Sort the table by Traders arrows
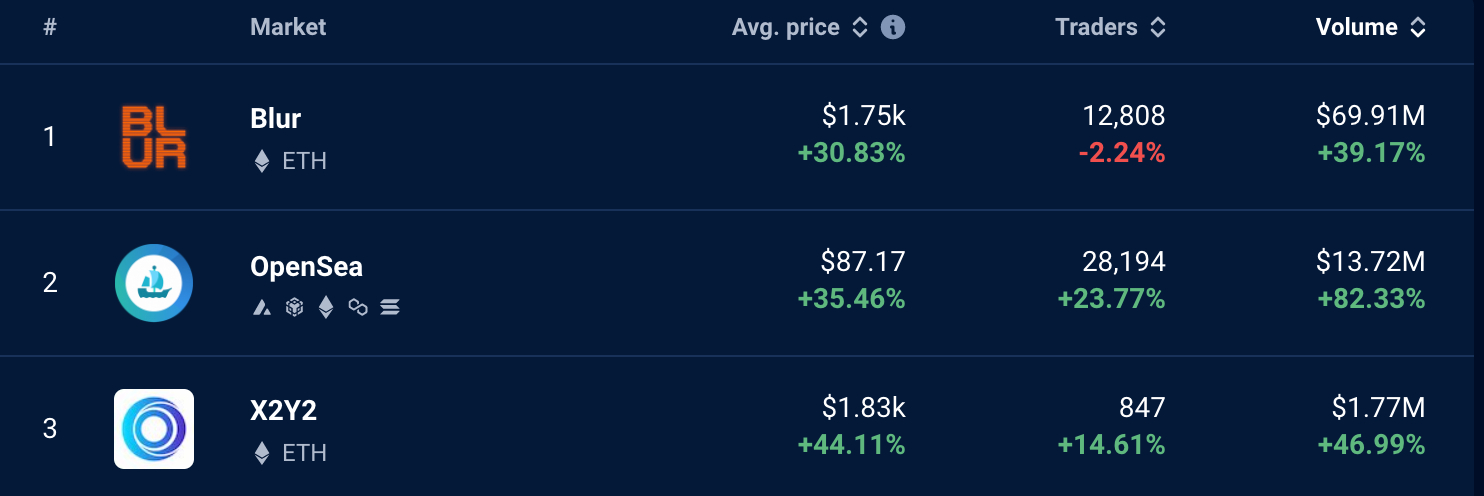Screen dimensions: 1484x496 pos(1158,28)
